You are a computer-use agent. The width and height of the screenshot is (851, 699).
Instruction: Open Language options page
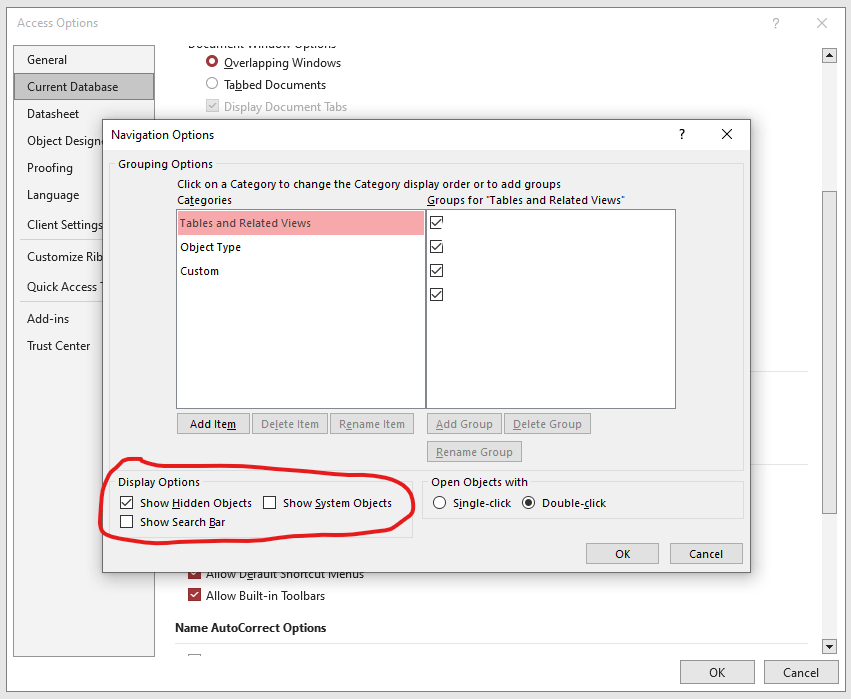pyautogui.click(x=59, y=195)
